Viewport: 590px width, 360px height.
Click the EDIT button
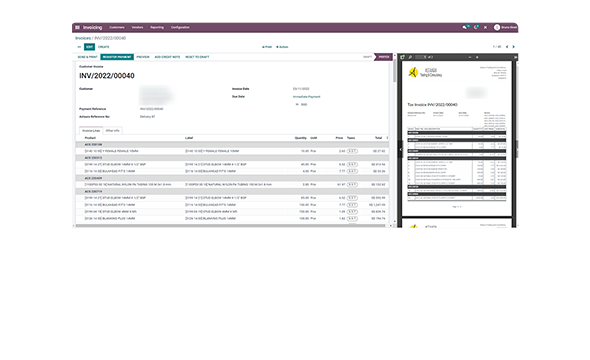click(x=90, y=47)
